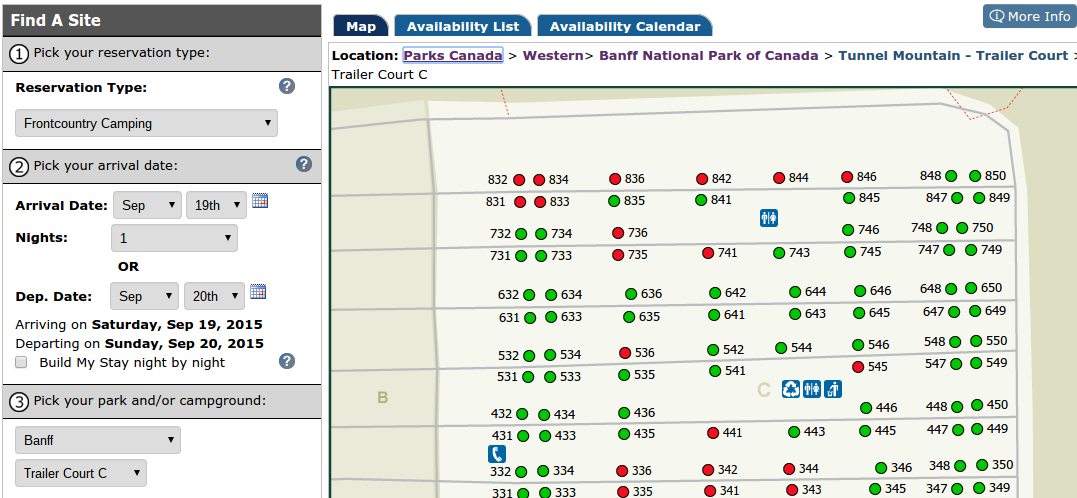Click the help icon beside Build My Stay
This screenshot has width=1077, height=498.
tap(287, 361)
